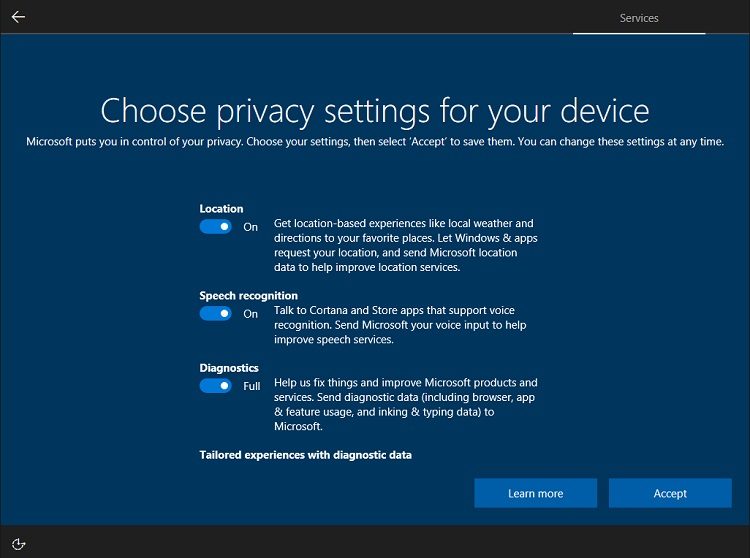Image resolution: width=750 pixels, height=558 pixels.
Task: Click the Microsoft privacy control subtitle text
Action: [375, 142]
